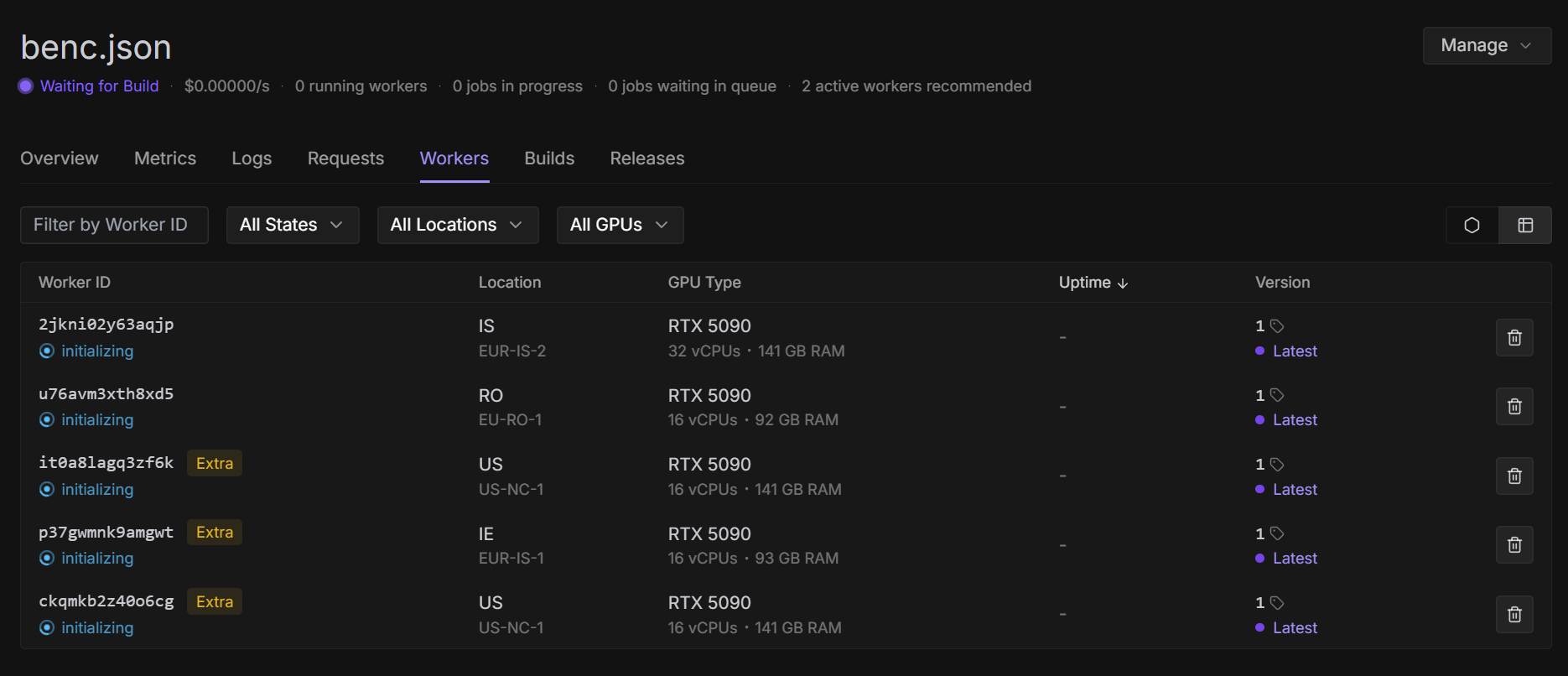Click trash icon for worker it0a8lagq3zf6k

tap(1514, 476)
